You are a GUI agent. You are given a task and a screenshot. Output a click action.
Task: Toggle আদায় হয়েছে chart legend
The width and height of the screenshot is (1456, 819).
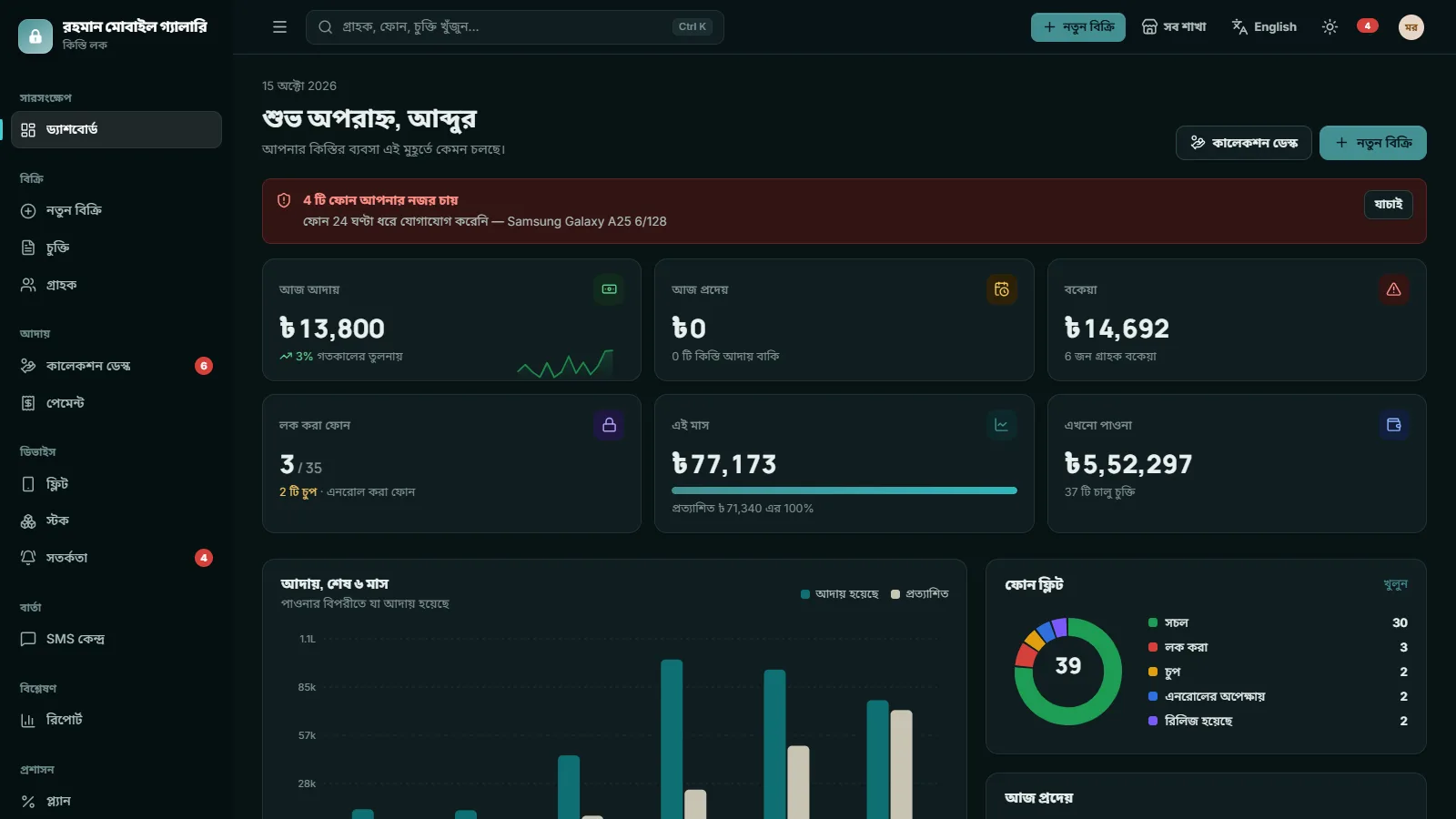click(839, 594)
